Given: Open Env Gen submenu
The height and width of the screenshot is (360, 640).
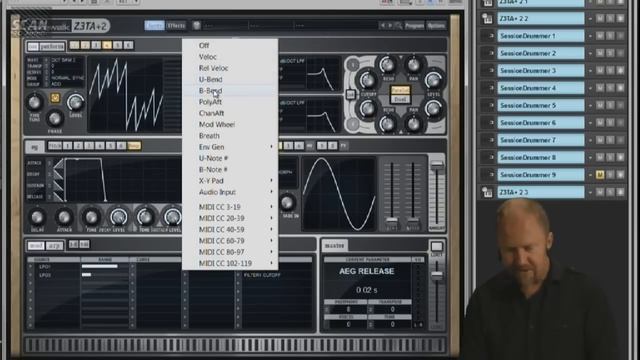Looking at the screenshot, I should (230, 147).
